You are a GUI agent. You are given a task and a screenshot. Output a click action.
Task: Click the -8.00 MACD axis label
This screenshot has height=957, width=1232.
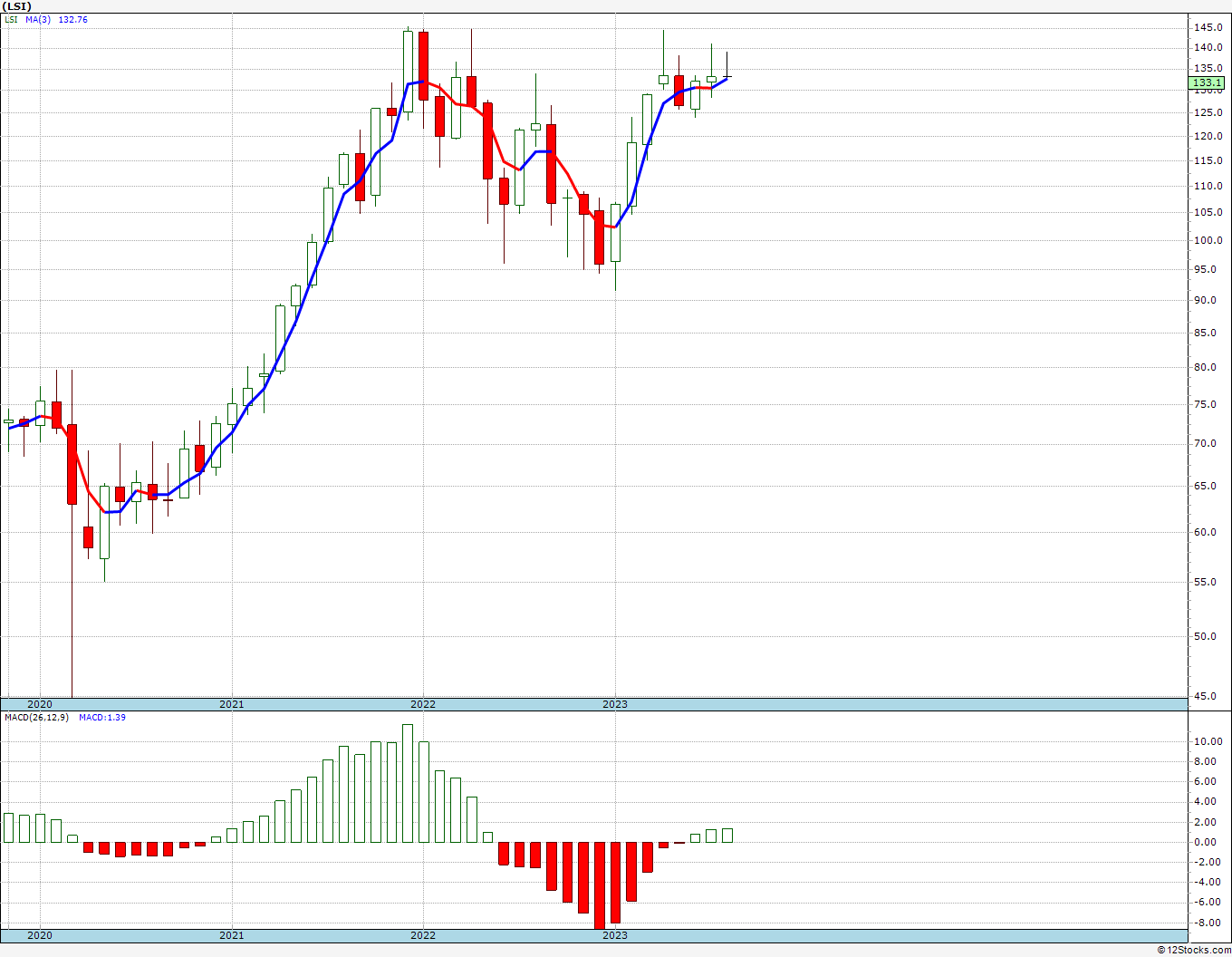1208,923
